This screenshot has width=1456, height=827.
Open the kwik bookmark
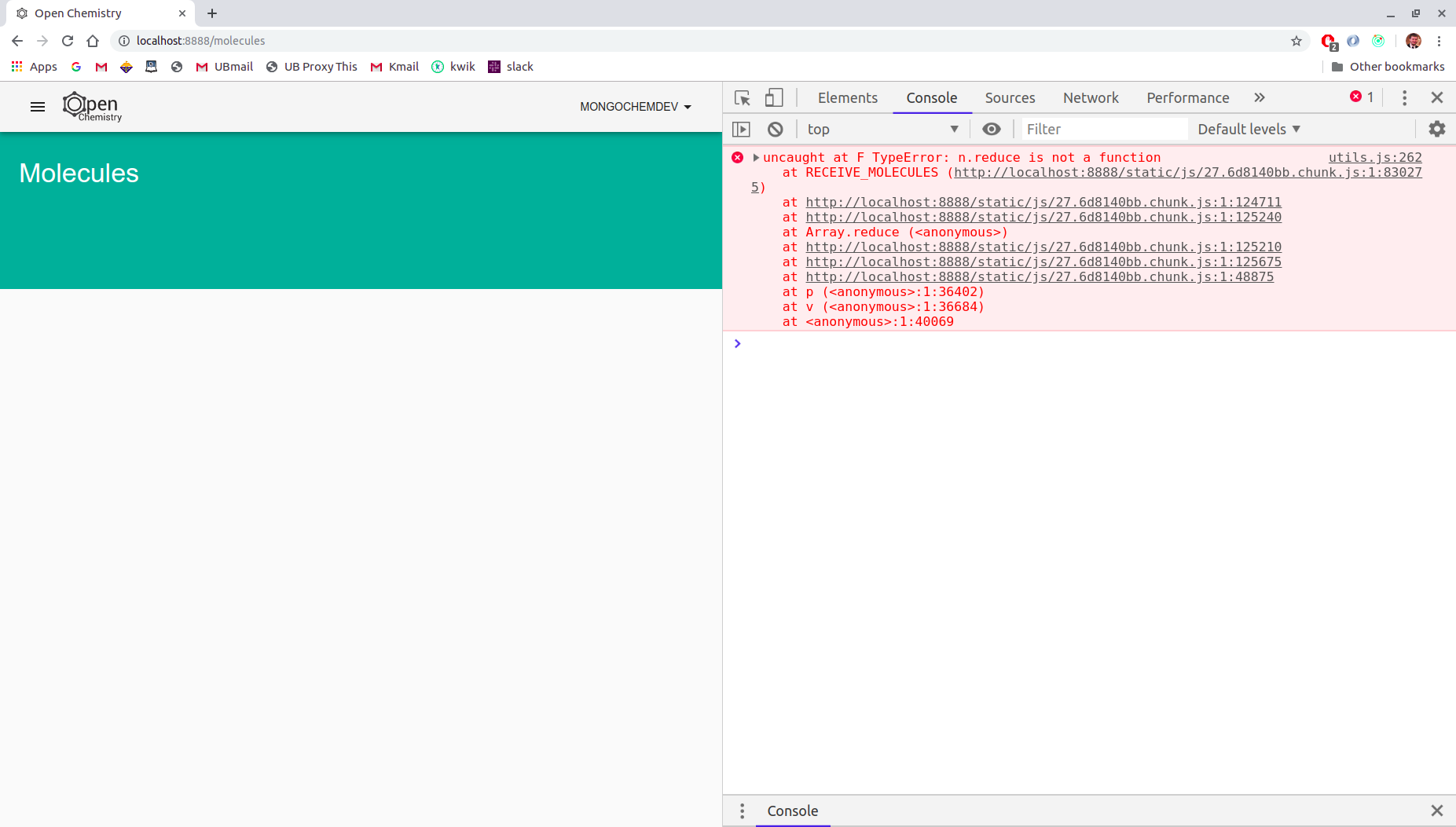453,67
